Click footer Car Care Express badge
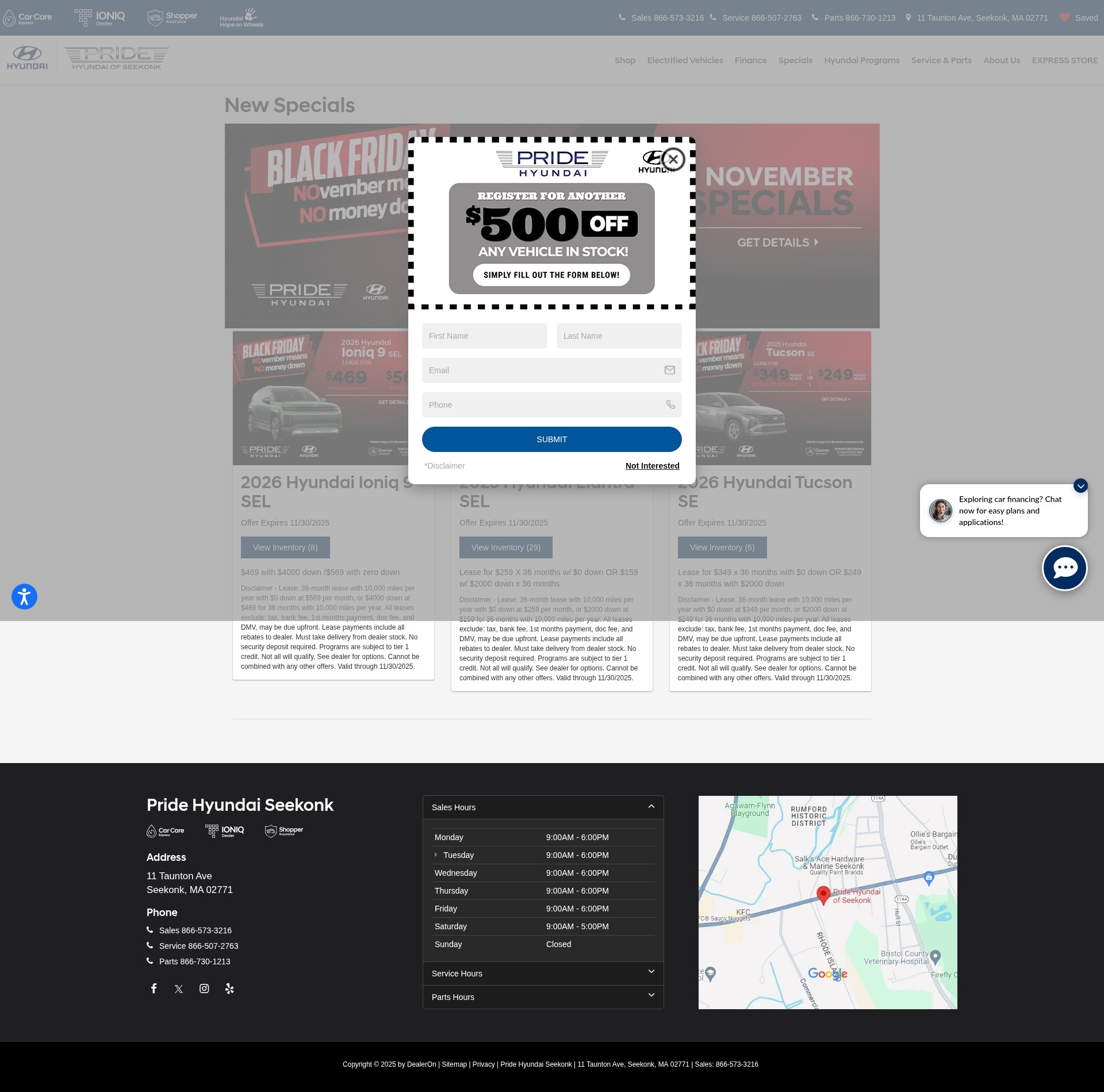Viewport: 1104px width, 1092px height. pyautogui.click(x=166, y=831)
